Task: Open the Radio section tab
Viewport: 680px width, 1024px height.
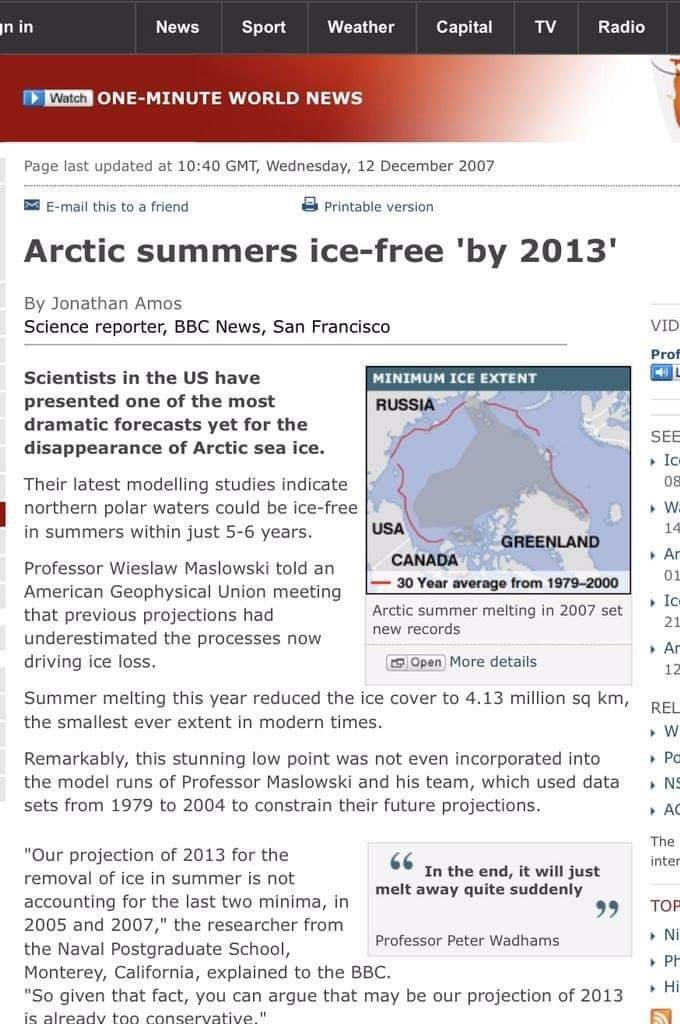Action: pos(621,27)
